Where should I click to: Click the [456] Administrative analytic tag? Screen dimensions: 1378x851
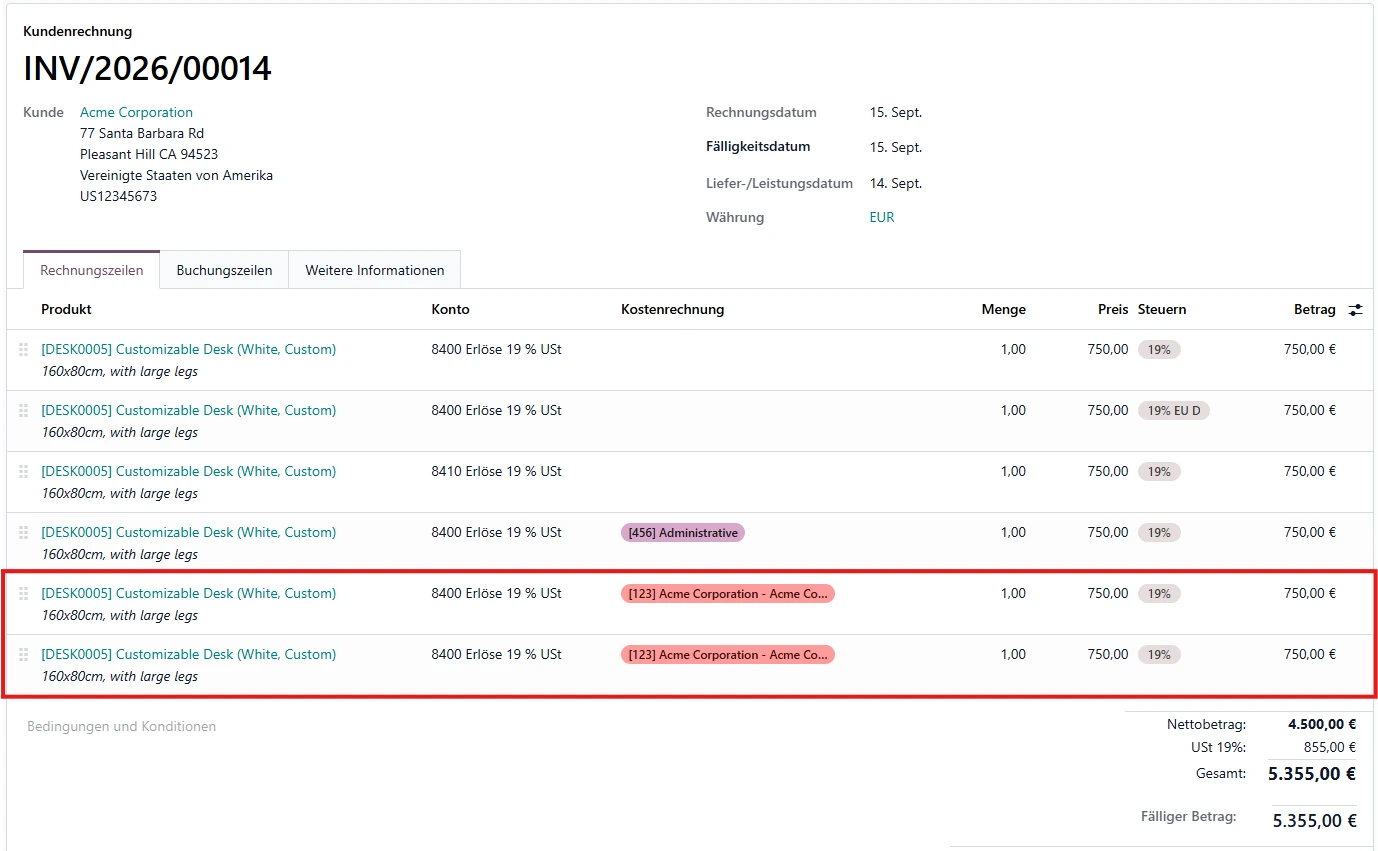click(683, 533)
